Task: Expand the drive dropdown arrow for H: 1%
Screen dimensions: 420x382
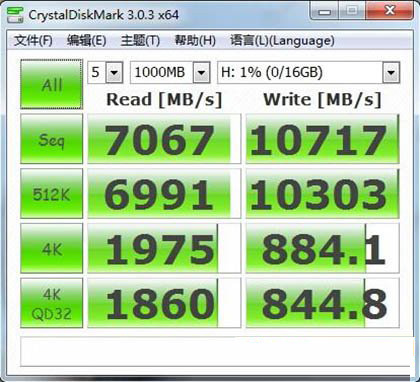Action: coord(391,72)
